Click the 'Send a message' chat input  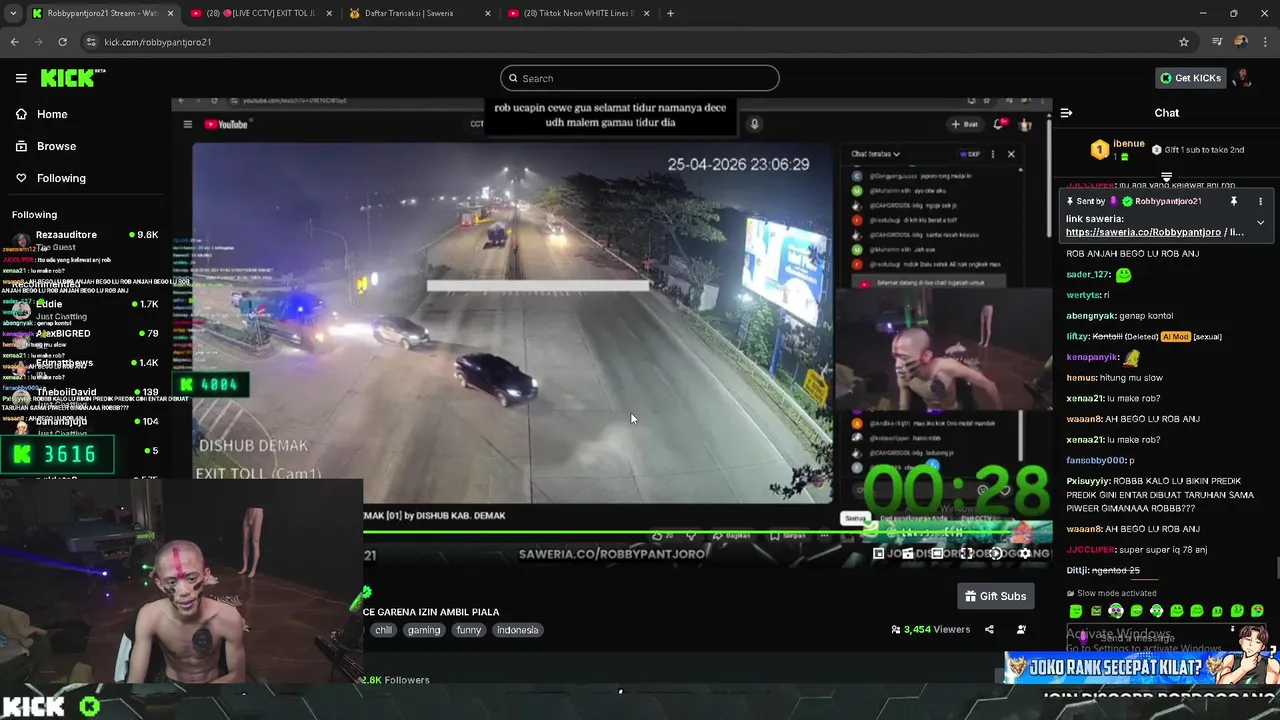click(1166, 638)
